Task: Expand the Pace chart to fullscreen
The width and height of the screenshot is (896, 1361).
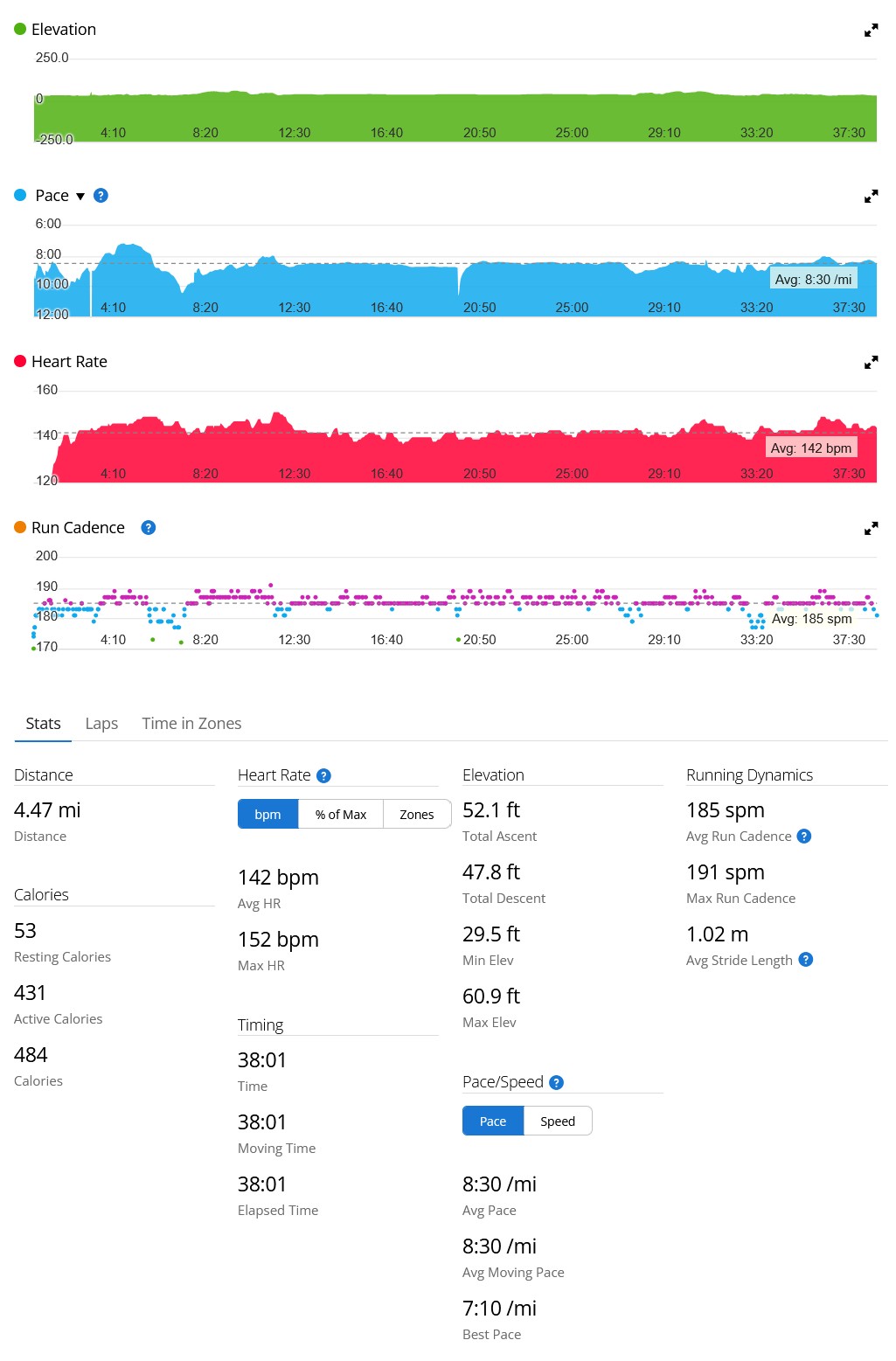Action: pyautogui.click(x=871, y=197)
